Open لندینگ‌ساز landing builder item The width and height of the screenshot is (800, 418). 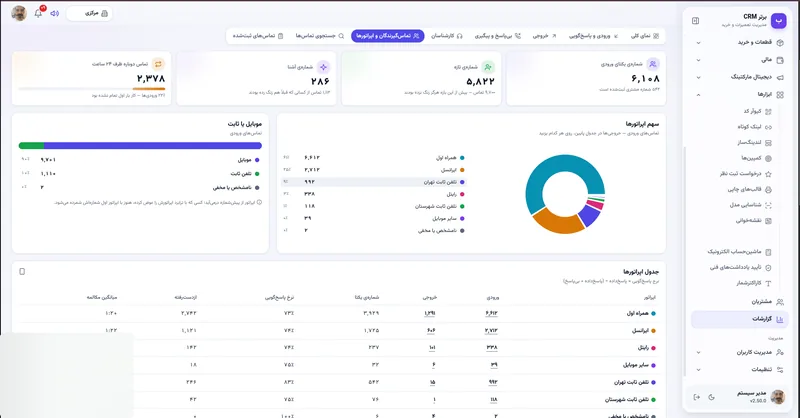tap(754, 142)
